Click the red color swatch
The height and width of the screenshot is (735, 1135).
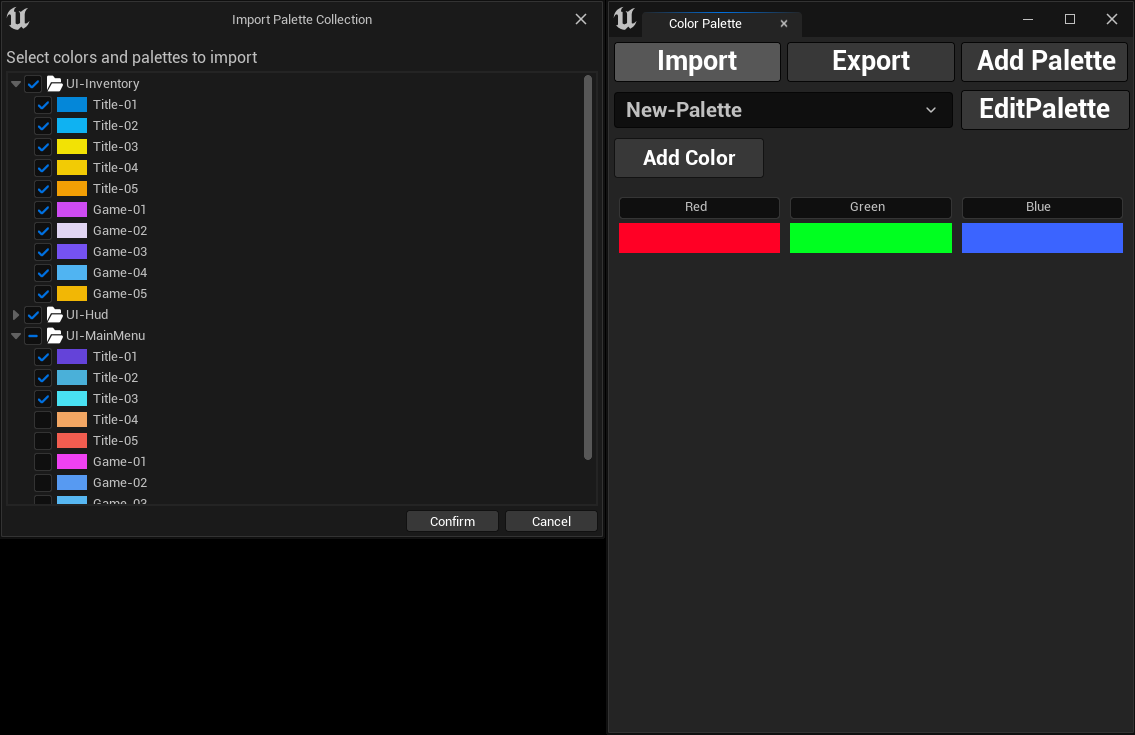[699, 238]
